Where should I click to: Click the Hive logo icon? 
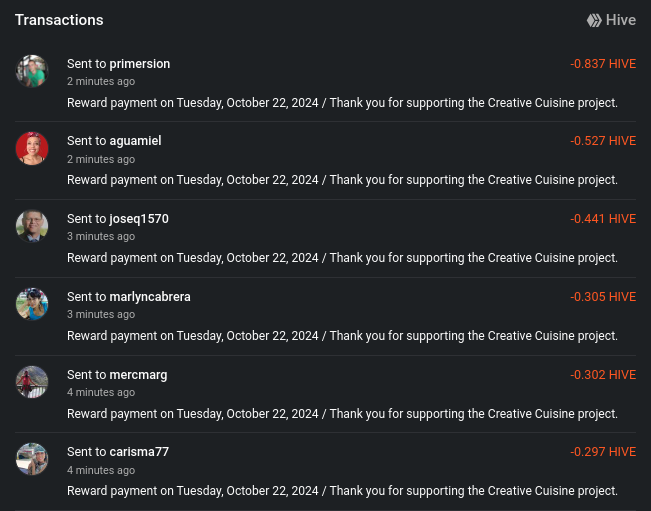tap(594, 20)
